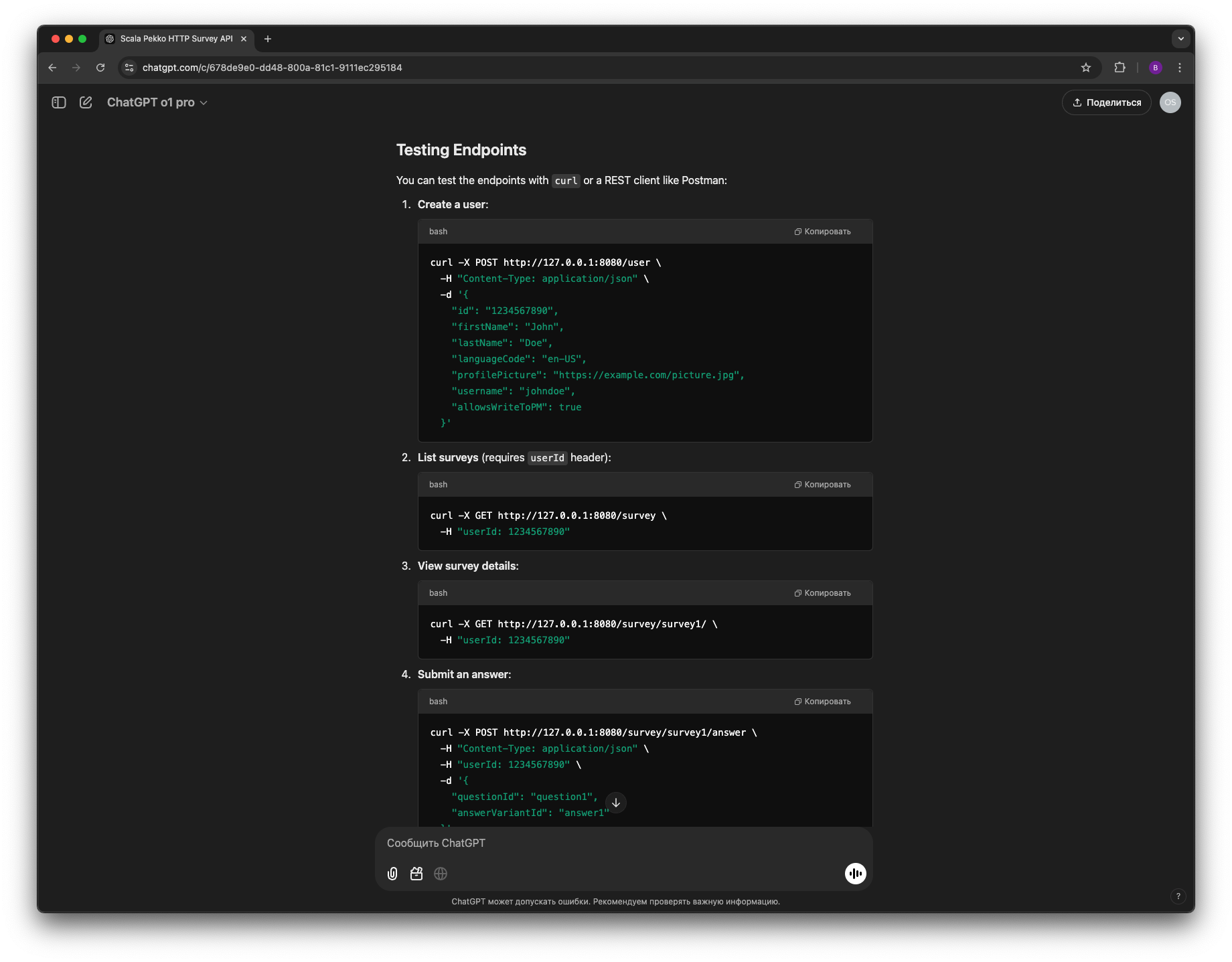The image size is (1232, 962).
Task: Open the browser extensions puzzle icon
Action: [1120, 68]
